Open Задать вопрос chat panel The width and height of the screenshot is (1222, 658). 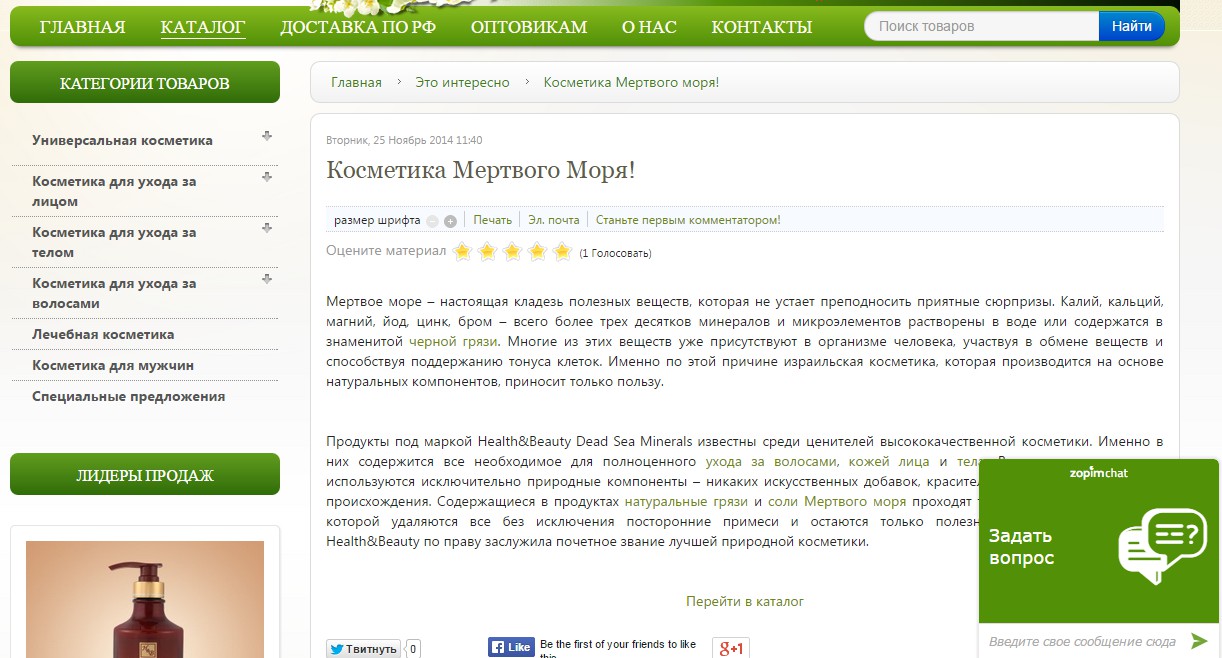[x=1022, y=546]
